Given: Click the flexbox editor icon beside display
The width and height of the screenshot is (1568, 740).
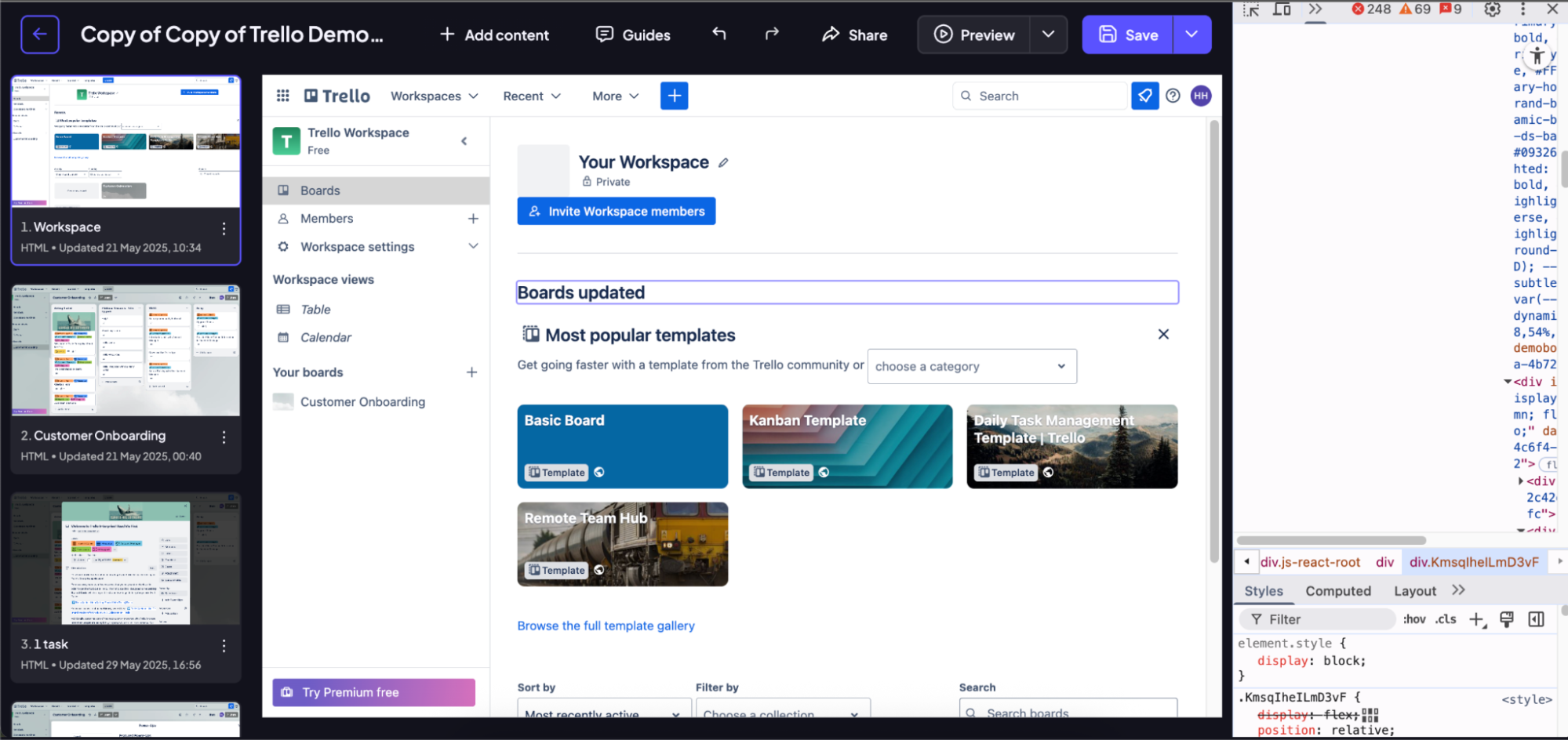Looking at the screenshot, I should point(1370,714).
